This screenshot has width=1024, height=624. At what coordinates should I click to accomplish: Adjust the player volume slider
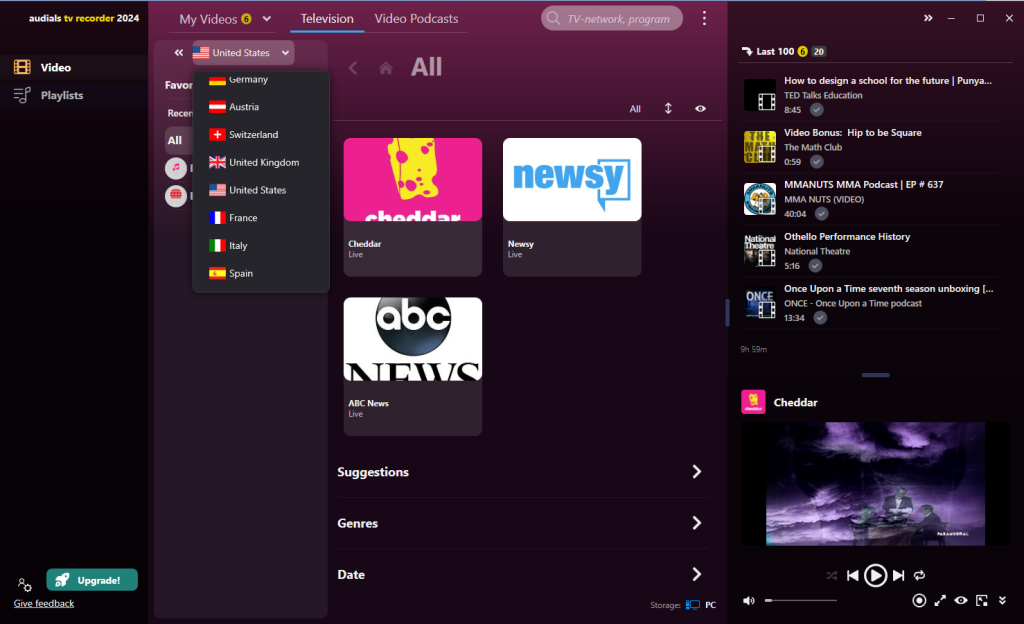click(x=801, y=601)
